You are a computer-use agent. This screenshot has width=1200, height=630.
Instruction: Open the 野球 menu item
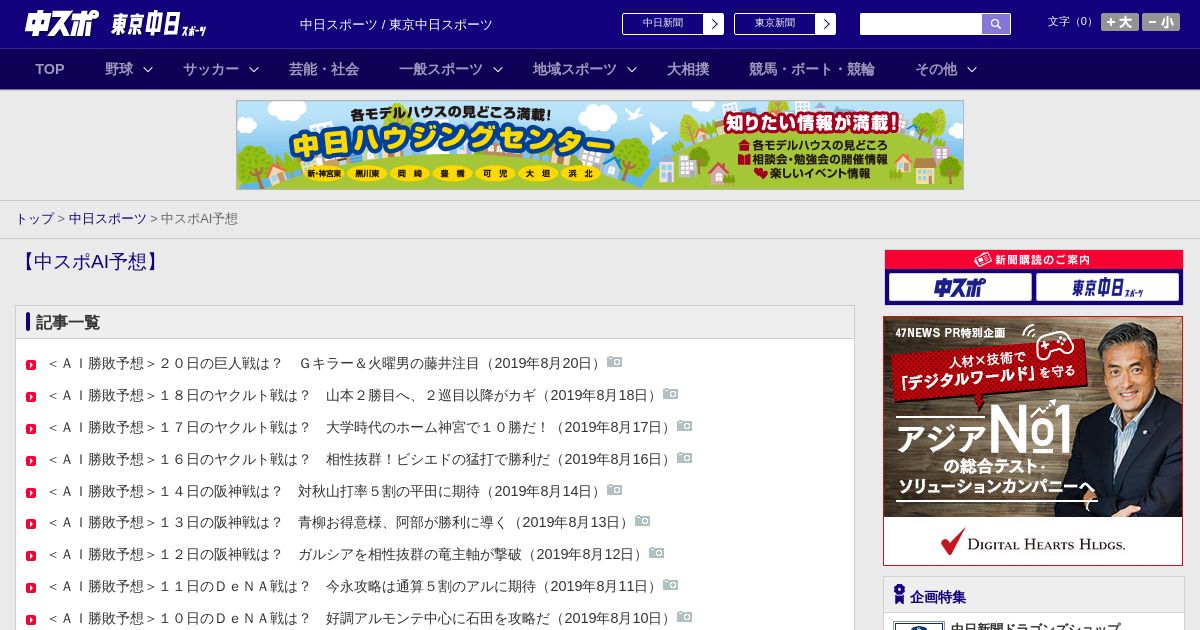119,69
